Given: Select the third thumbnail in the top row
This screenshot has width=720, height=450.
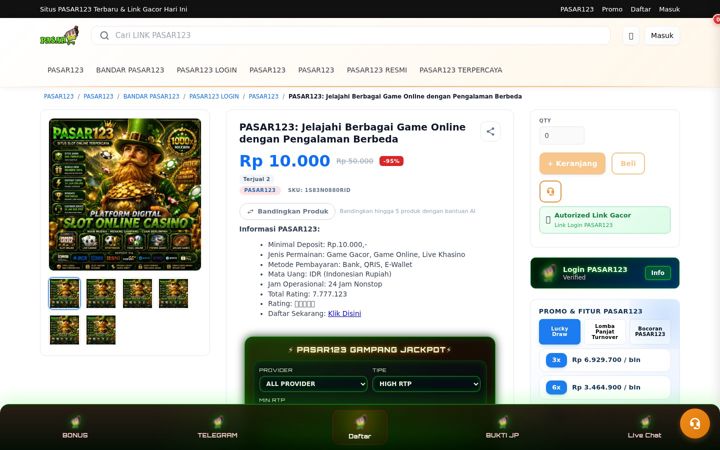Looking at the screenshot, I should point(137,293).
